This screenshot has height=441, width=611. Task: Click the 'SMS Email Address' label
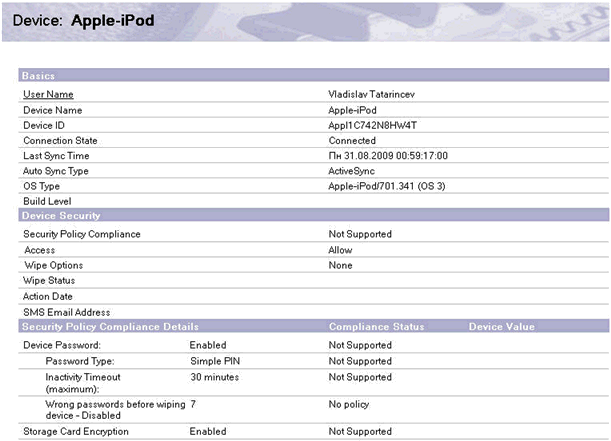67,312
